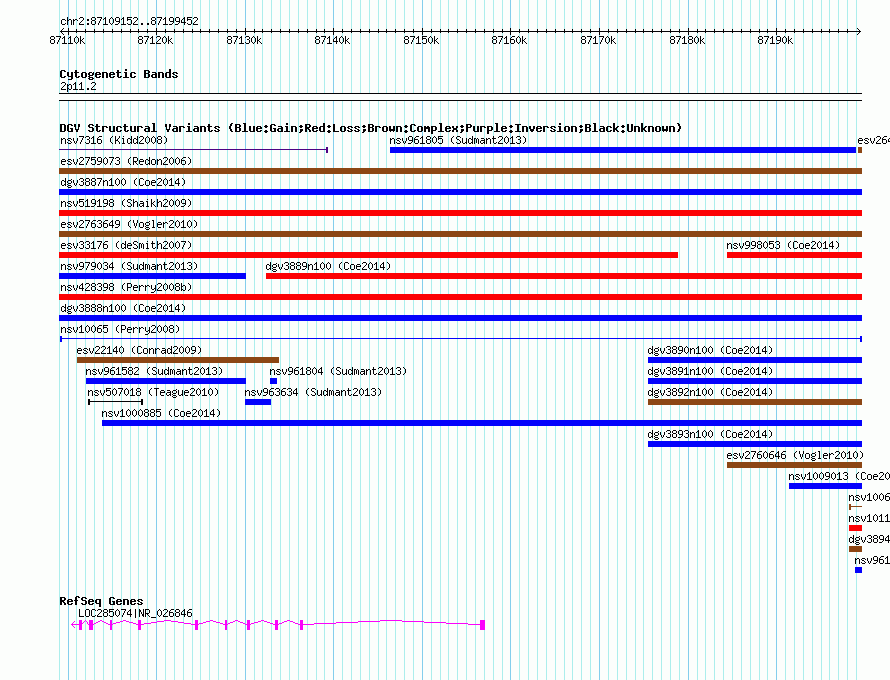Screen dimensions: 890x680
Task: Click the dgv3888n100 (Coe2014) label
Action: [123, 308]
